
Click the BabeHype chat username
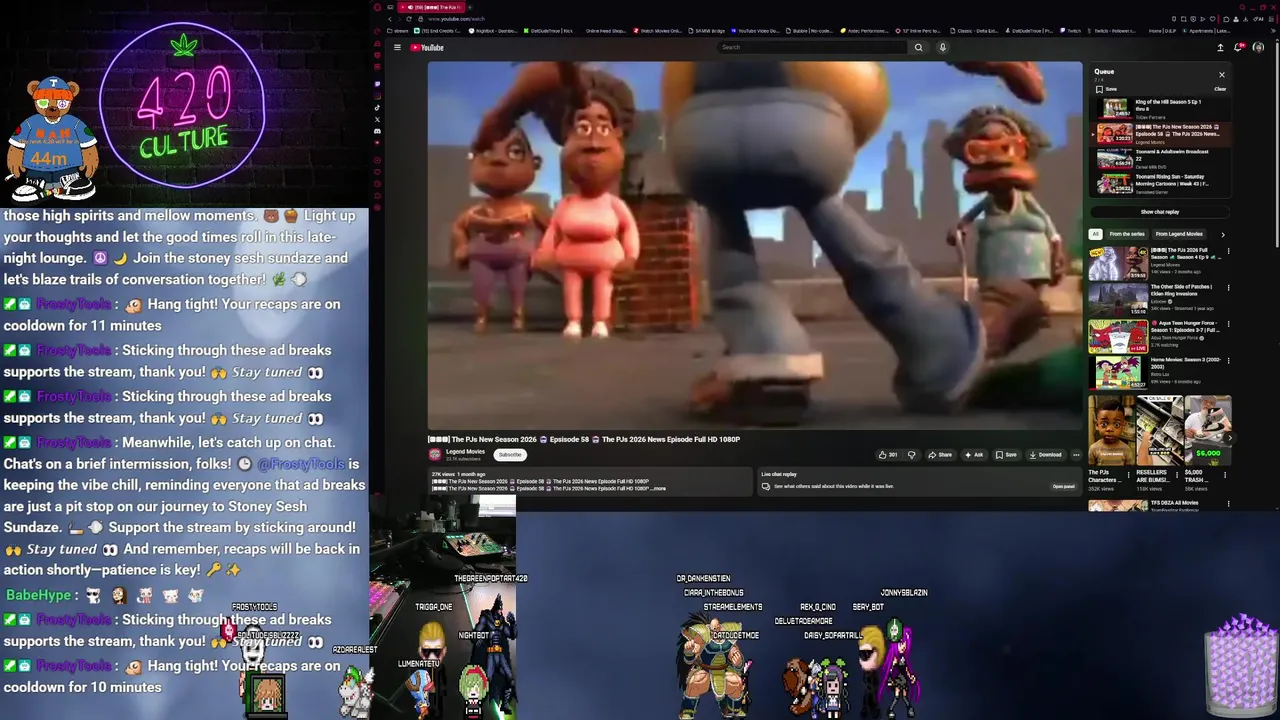click(x=38, y=595)
